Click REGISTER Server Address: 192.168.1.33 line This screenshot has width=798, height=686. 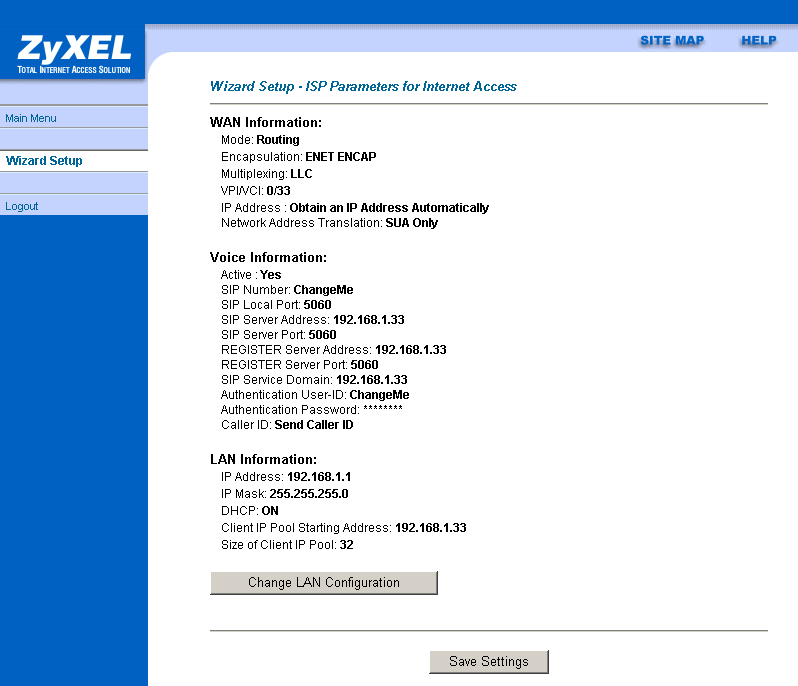pyautogui.click(x=333, y=350)
